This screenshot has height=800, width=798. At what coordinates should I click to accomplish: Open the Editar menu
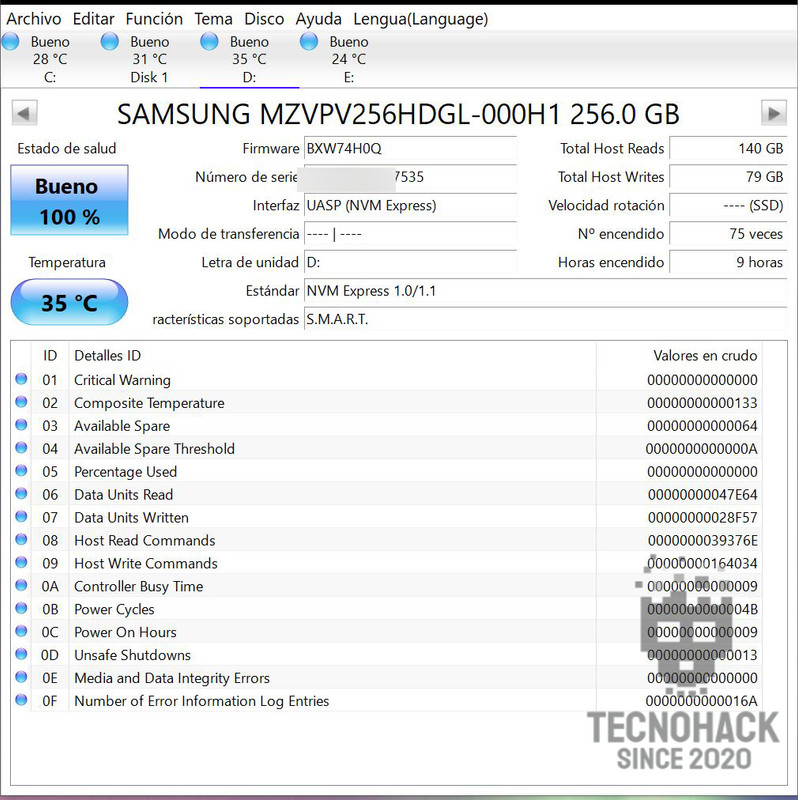(x=93, y=19)
